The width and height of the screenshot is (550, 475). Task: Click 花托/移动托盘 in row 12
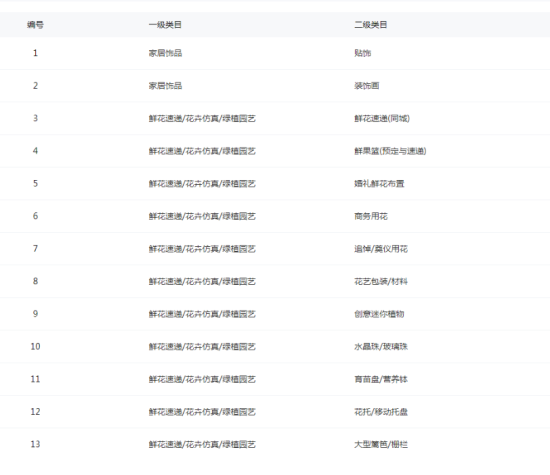click(381, 412)
